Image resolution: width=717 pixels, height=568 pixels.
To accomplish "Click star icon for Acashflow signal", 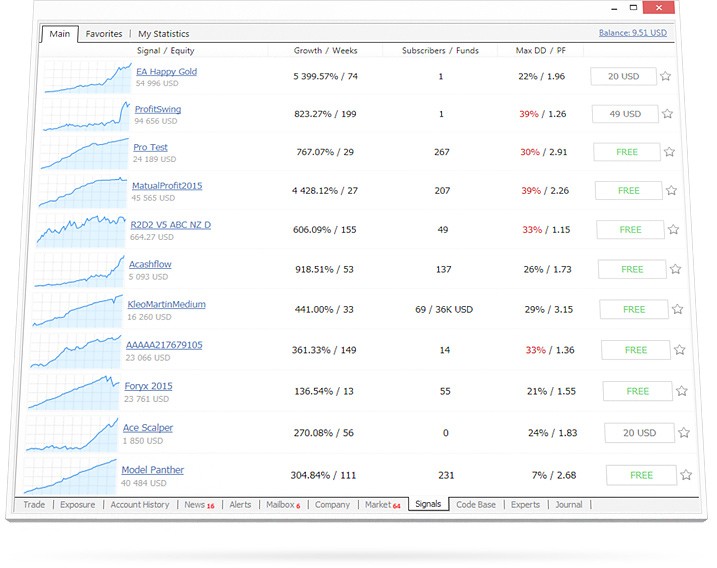I will 675,269.
